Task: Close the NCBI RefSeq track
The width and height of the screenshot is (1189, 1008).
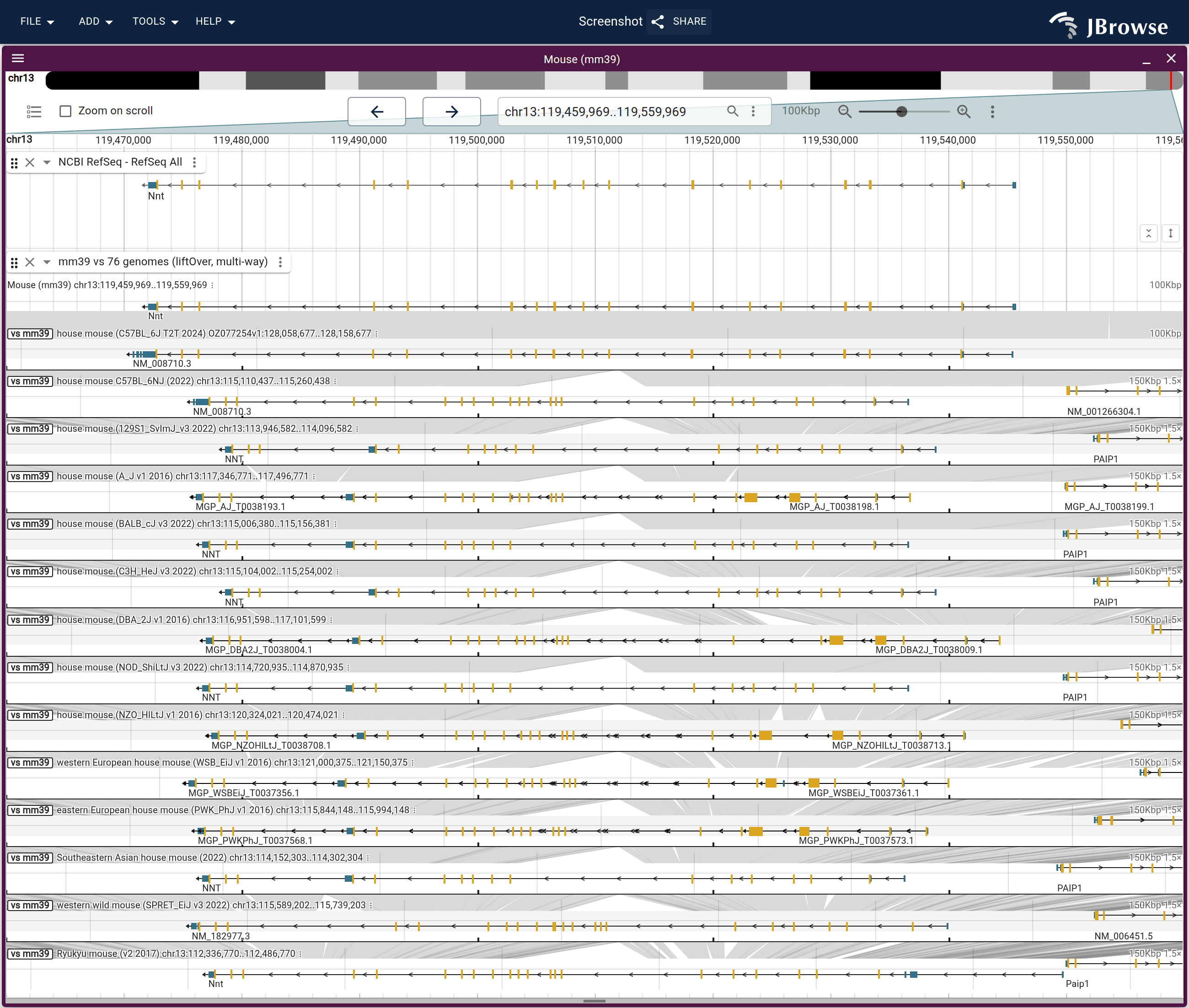Action: 30,163
